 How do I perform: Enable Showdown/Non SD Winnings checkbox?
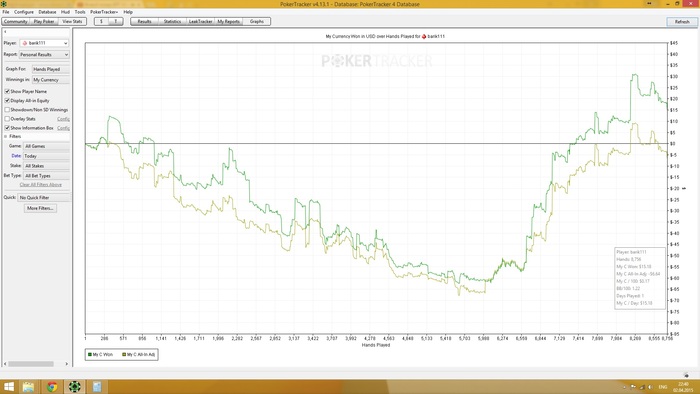[x=7, y=109]
